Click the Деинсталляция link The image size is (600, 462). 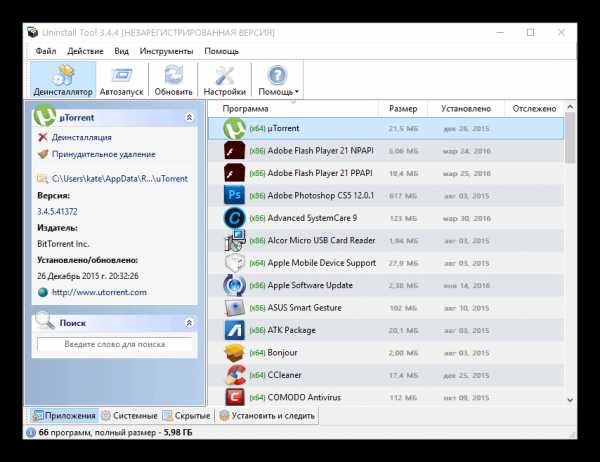coord(82,137)
